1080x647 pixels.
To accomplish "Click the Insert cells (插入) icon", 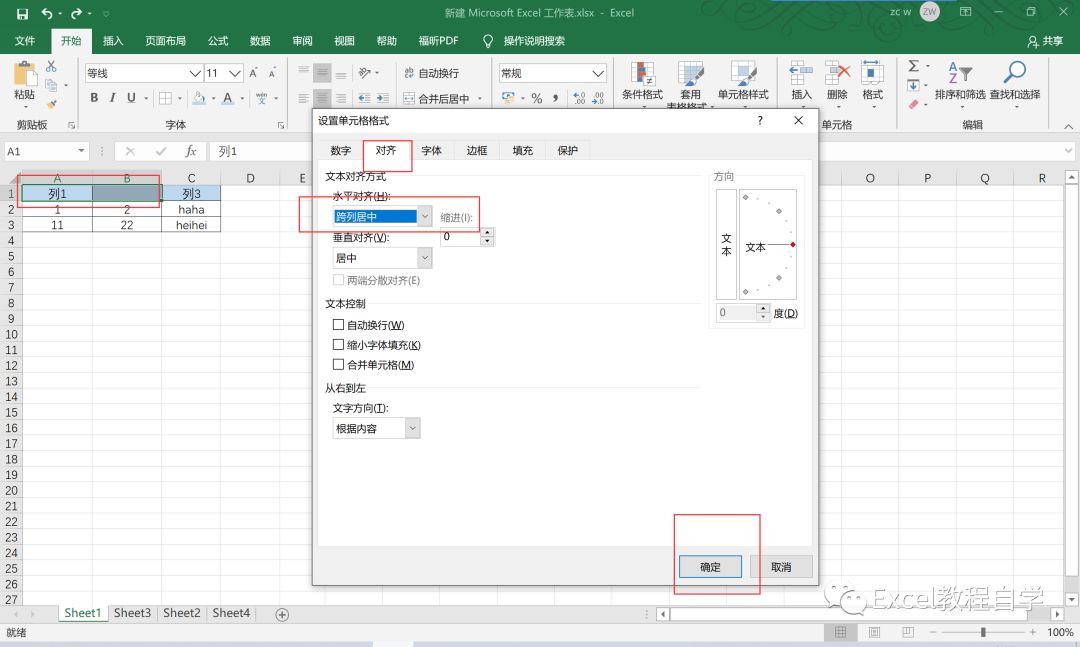I will click(801, 80).
